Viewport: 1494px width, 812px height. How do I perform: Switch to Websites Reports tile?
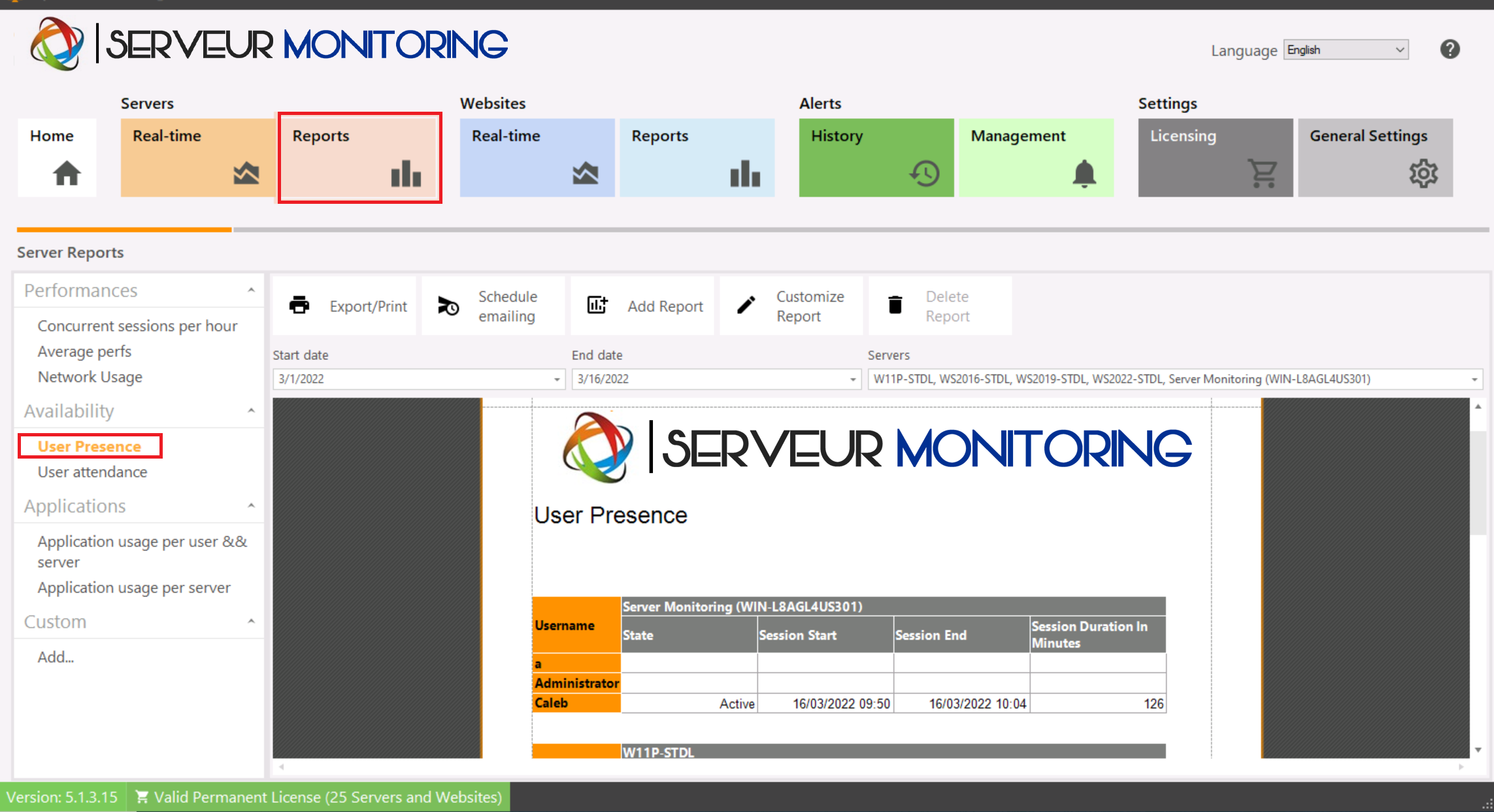click(x=697, y=157)
